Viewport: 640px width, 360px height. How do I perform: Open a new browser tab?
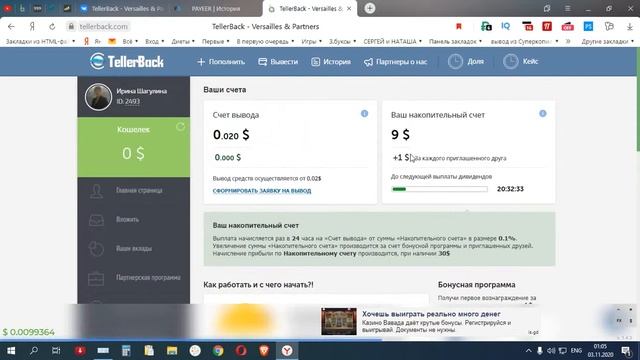click(369, 8)
